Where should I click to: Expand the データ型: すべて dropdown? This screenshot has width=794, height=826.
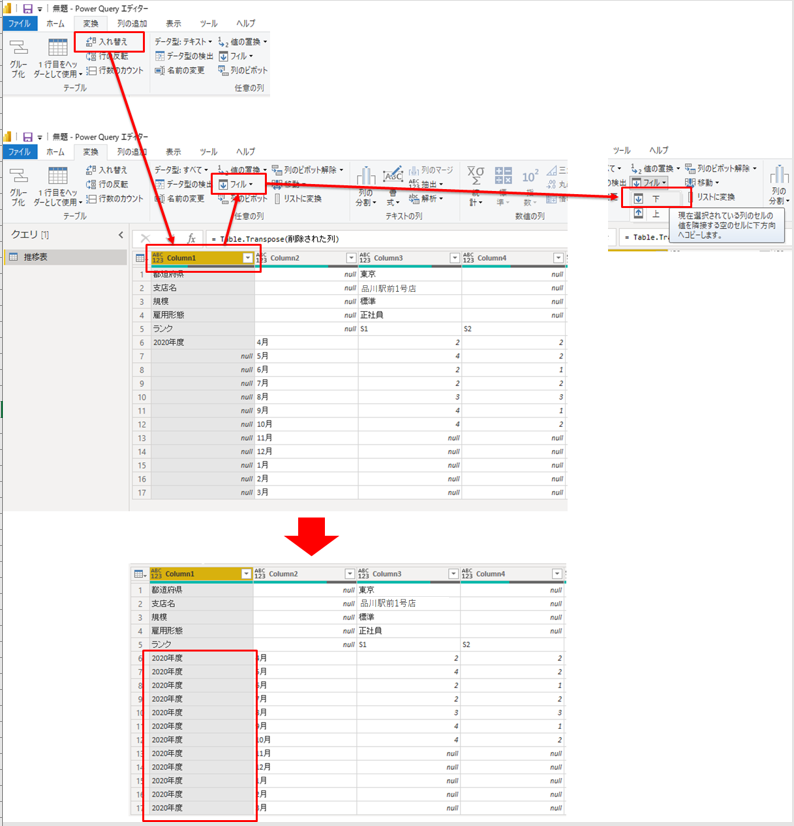point(184,169)
